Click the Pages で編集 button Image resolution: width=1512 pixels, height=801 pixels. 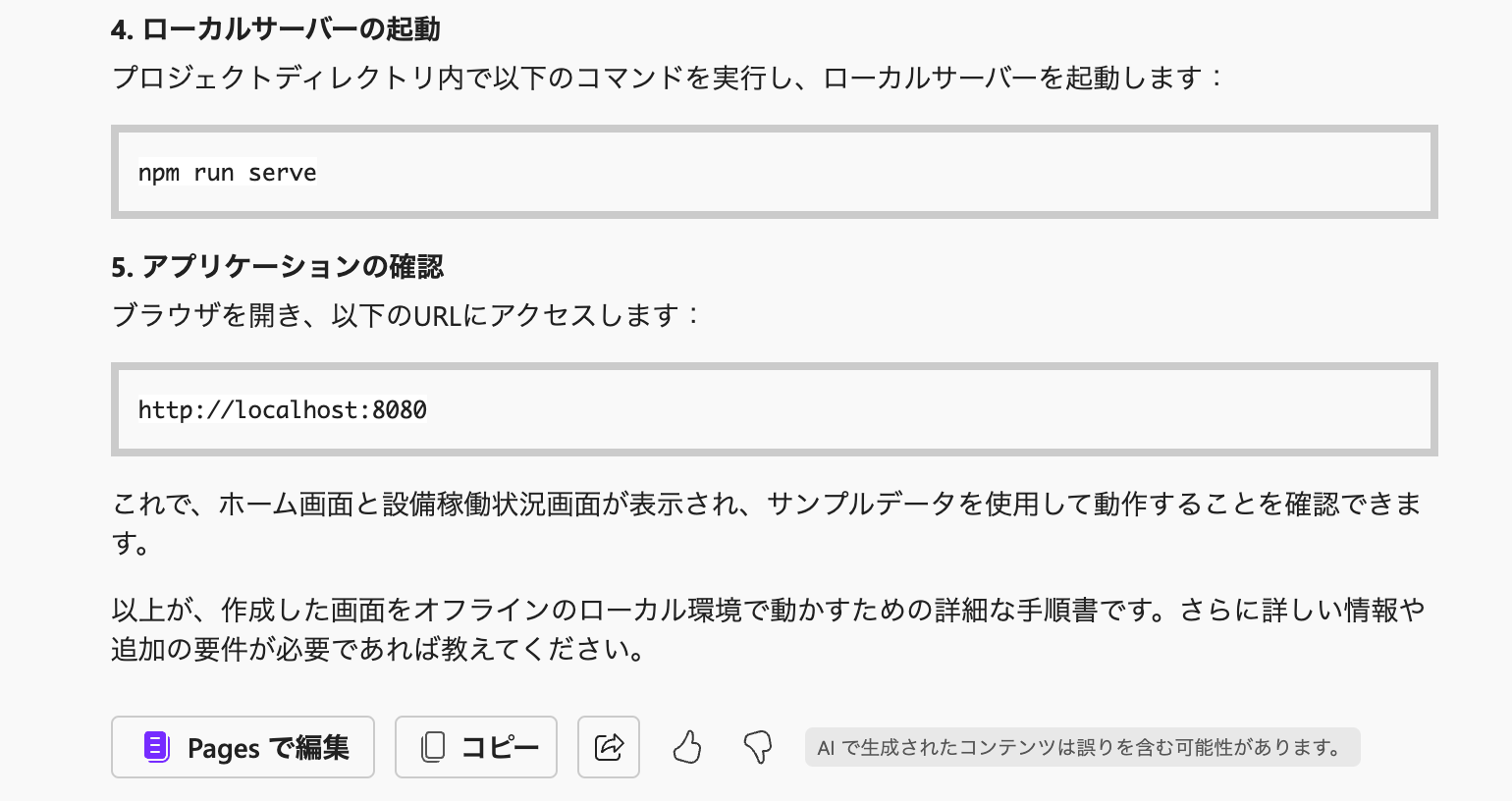(243, 747)
